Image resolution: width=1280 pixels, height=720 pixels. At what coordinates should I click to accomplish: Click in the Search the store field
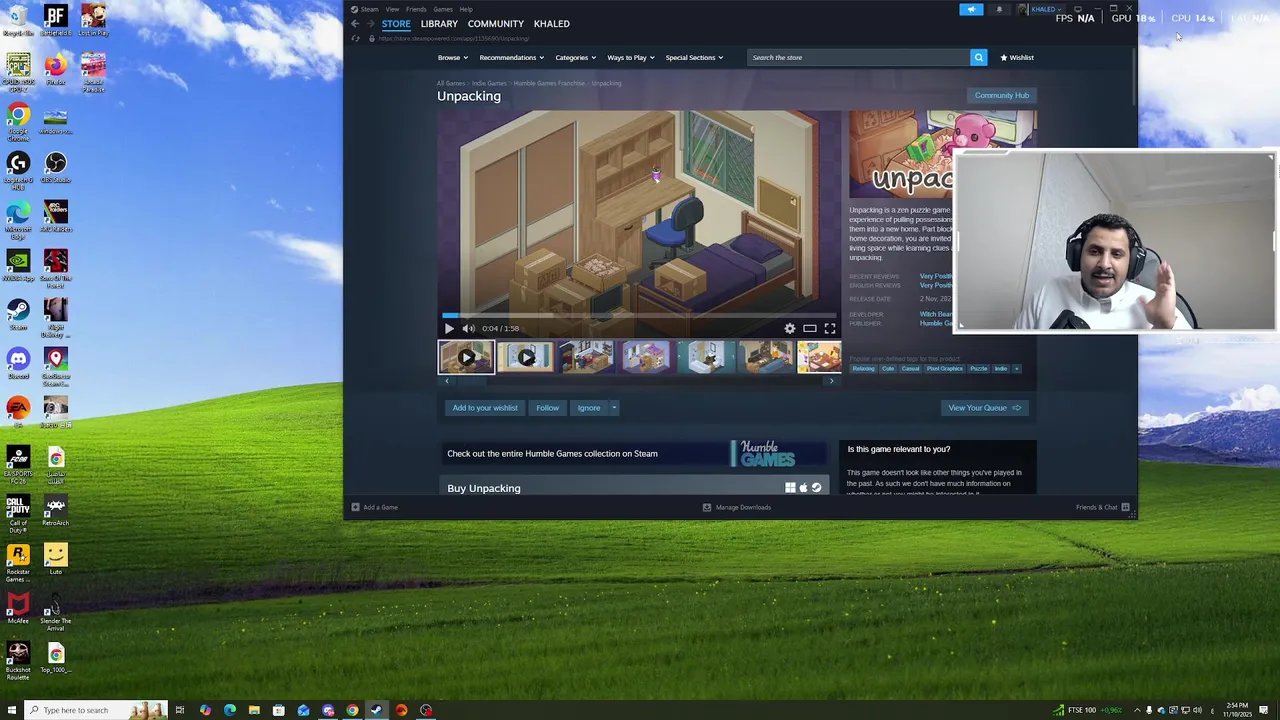click(858, 57)
